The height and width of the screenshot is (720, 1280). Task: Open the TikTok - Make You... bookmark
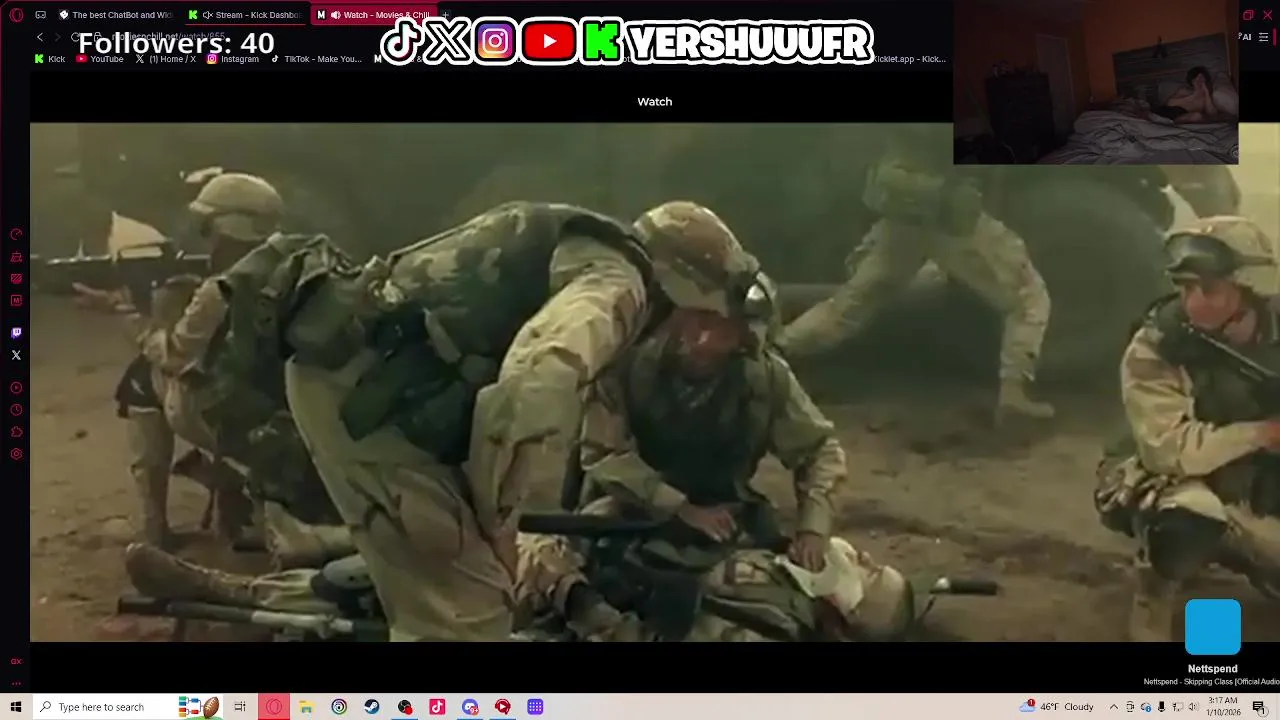tap(316, 59)
